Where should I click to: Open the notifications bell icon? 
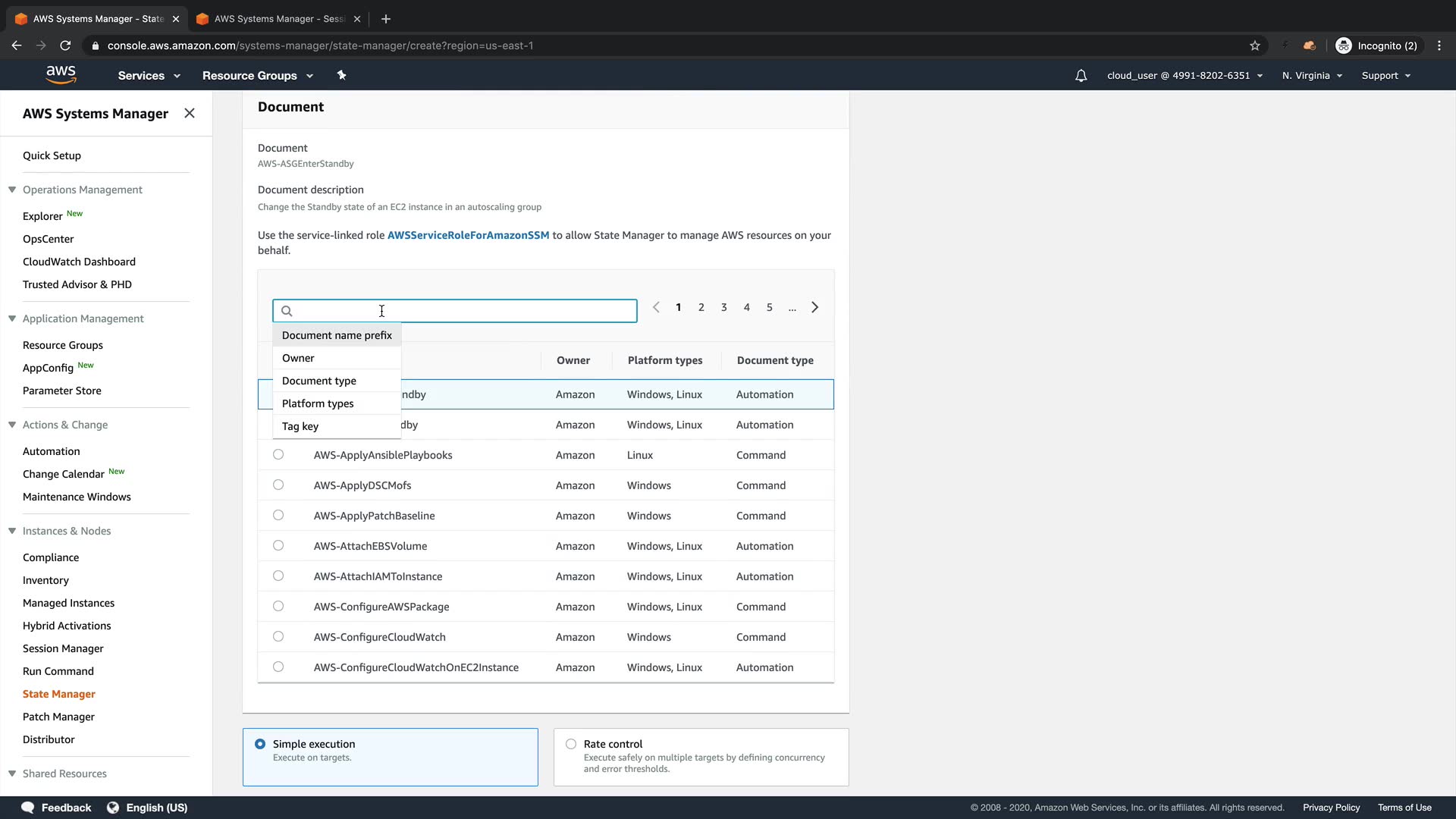(1081, 76)
